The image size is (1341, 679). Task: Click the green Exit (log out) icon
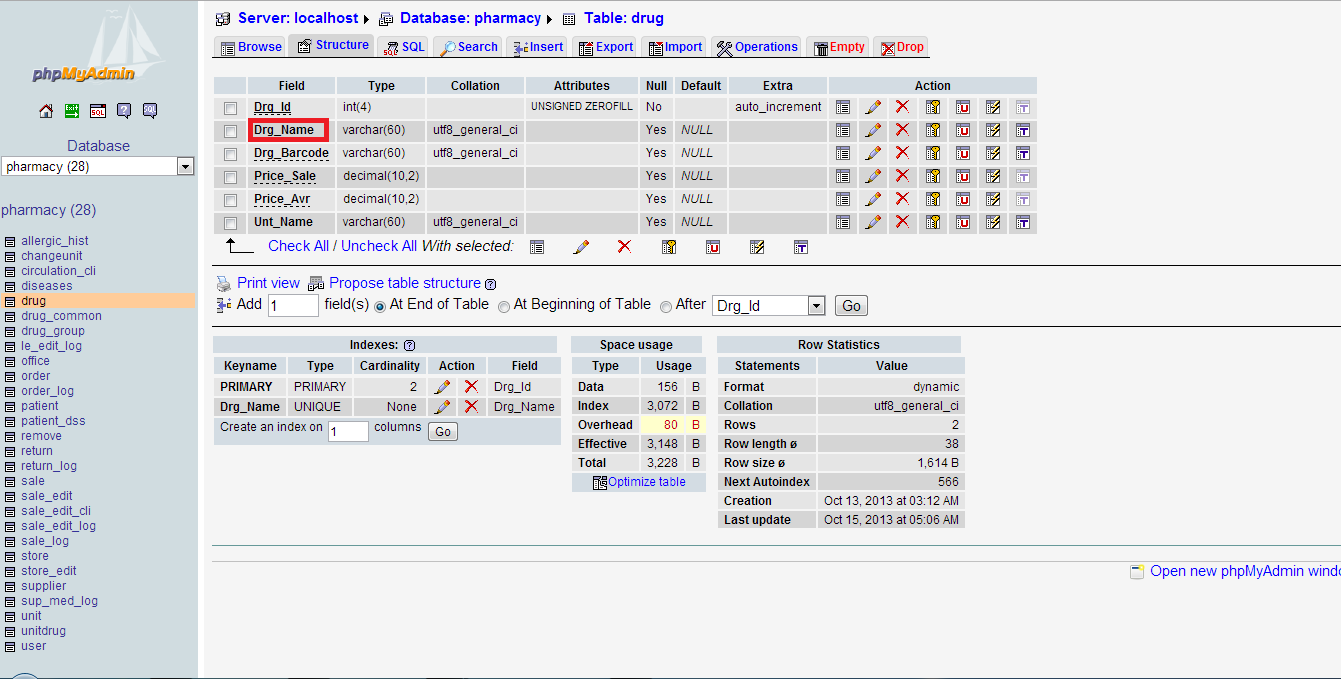tap(72, 111)
